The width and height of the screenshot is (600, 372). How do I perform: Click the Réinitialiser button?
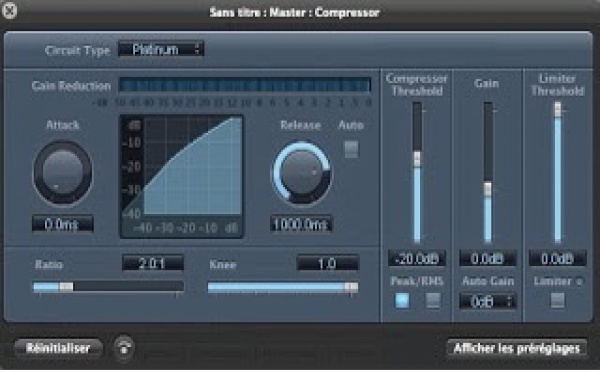59,348
